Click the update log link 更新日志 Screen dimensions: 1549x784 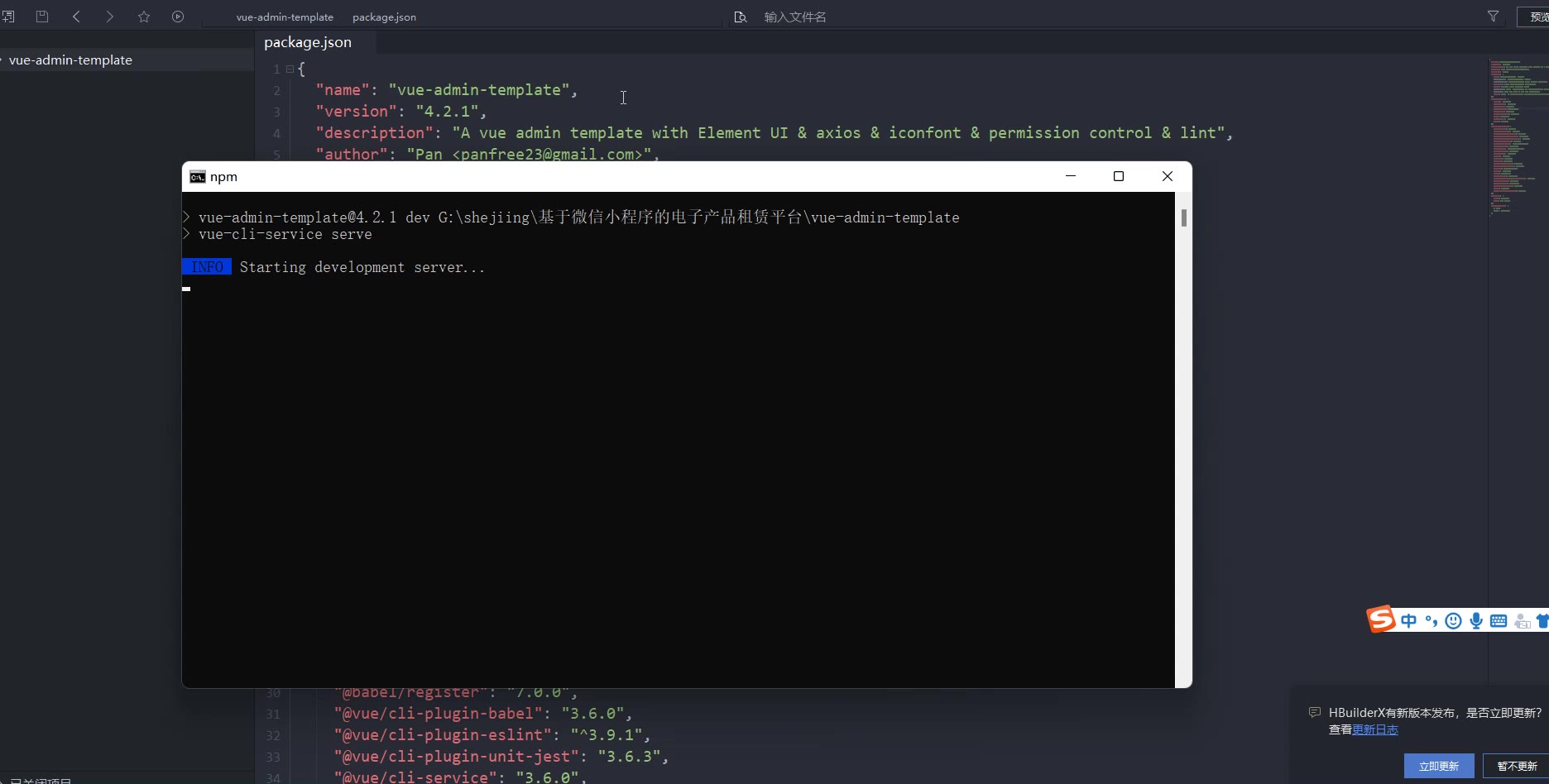[1375, 729]
